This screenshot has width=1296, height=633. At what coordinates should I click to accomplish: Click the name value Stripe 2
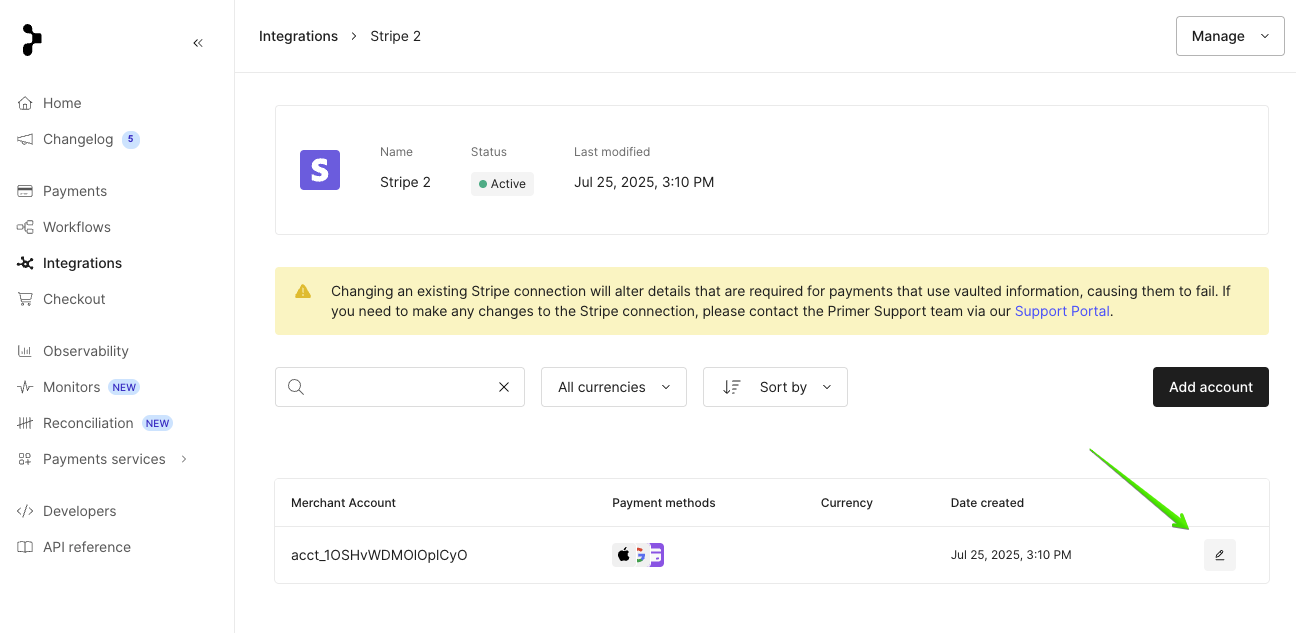click(x=405, y=182)
